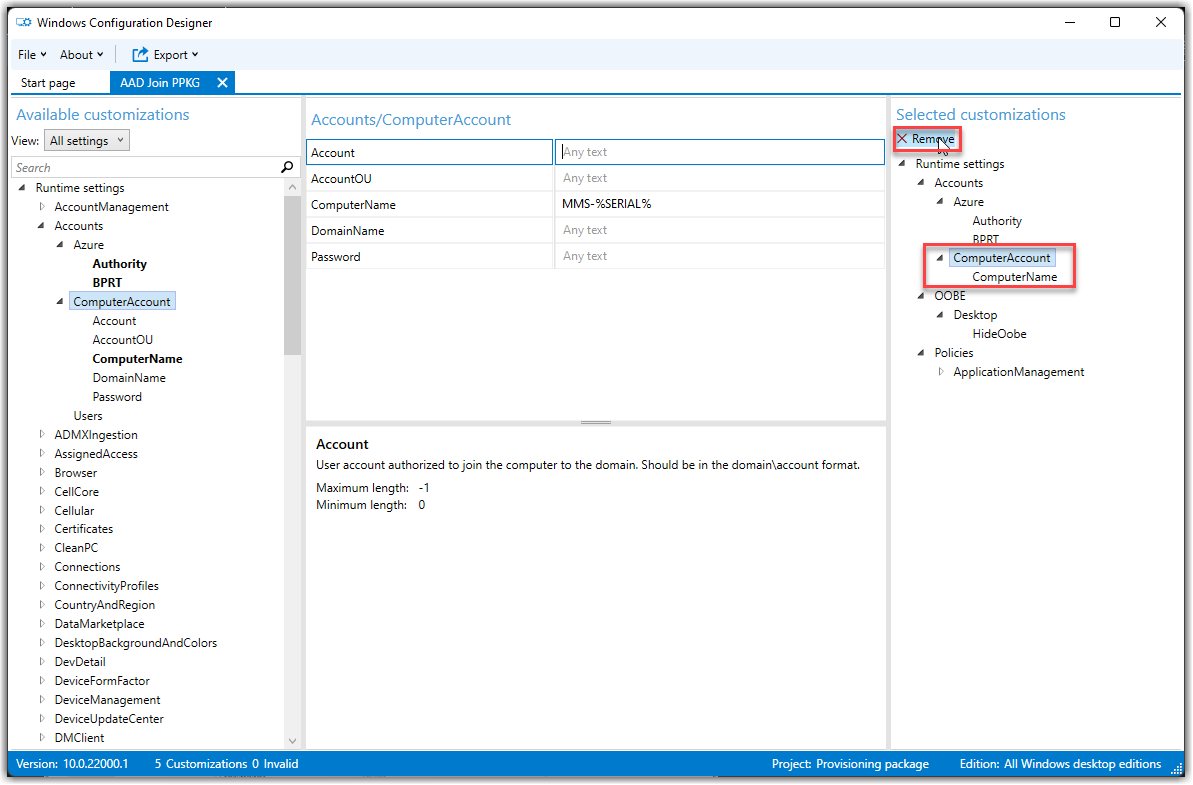
Task: Expand the CellCore node
Action: [42, 491]
